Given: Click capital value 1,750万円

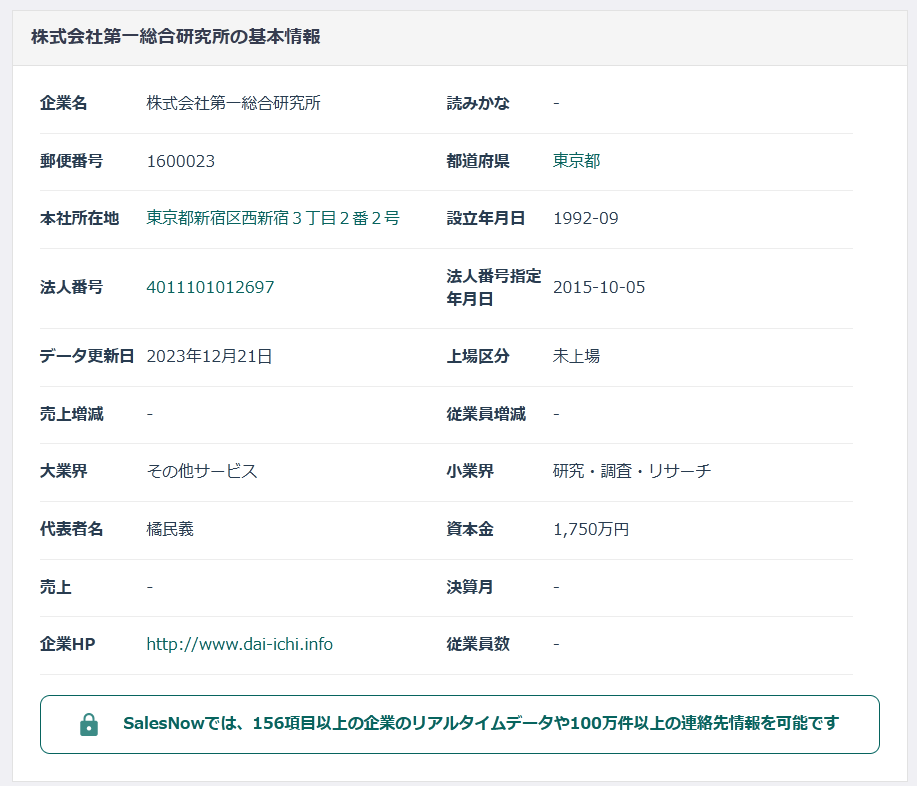Looking at the screenshot, I should point(591,529).
